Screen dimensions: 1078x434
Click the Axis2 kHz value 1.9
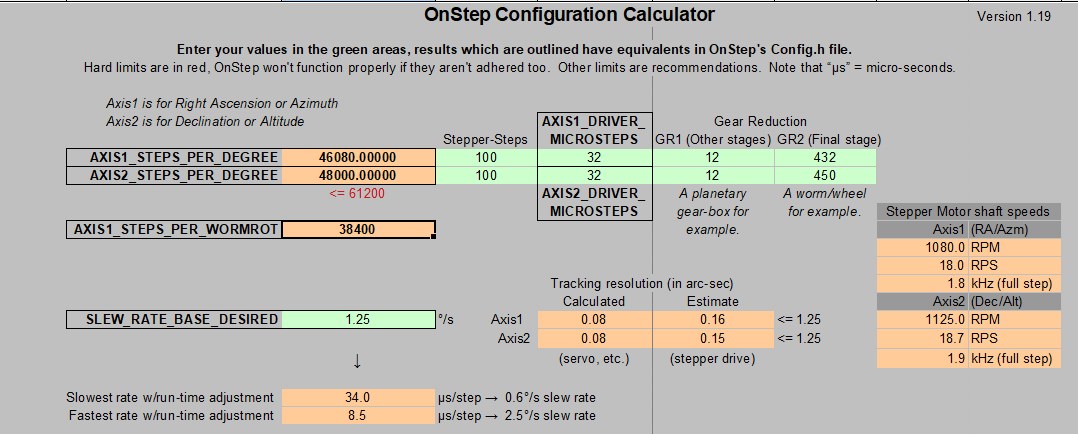(x=923, y=358)
